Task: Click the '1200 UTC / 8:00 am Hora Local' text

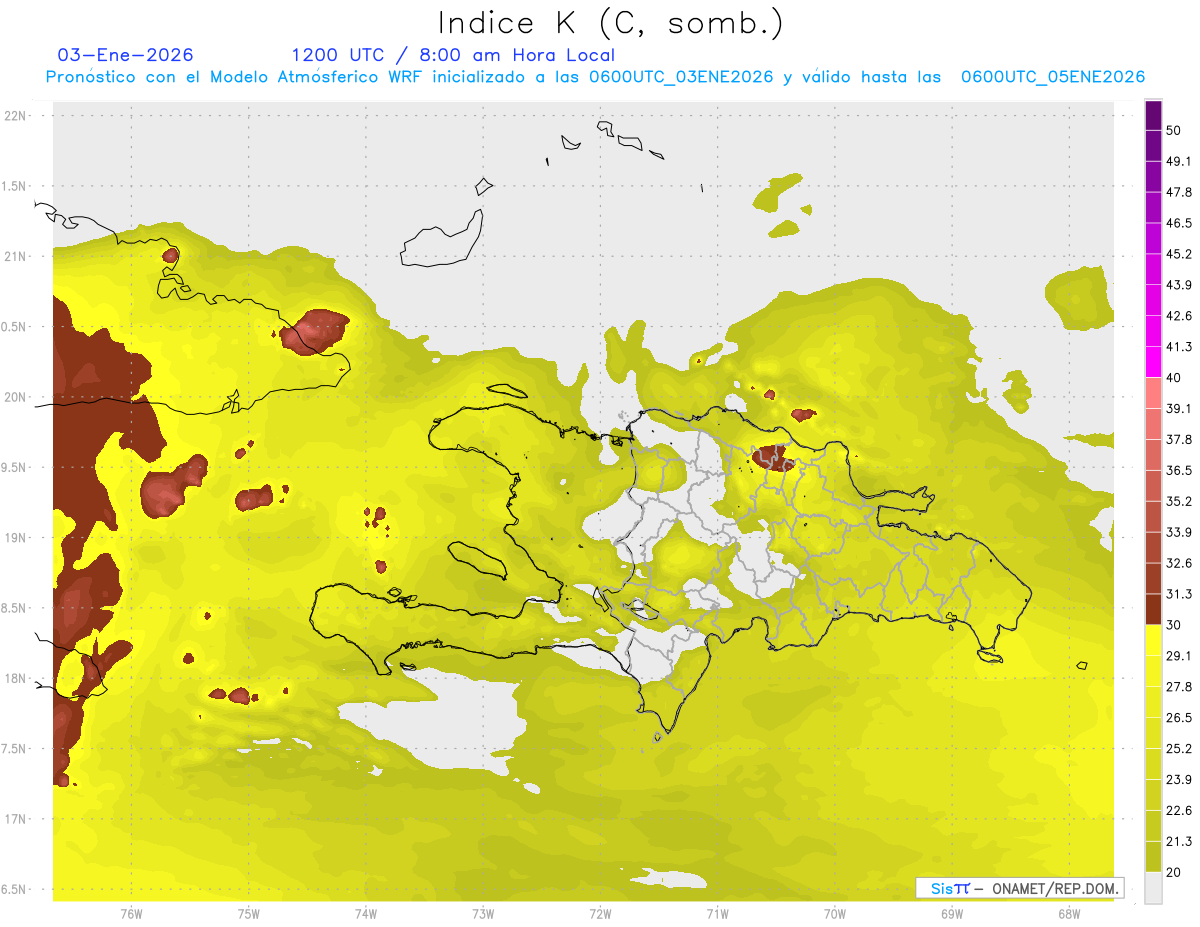Action: click(x=453, y=55)
